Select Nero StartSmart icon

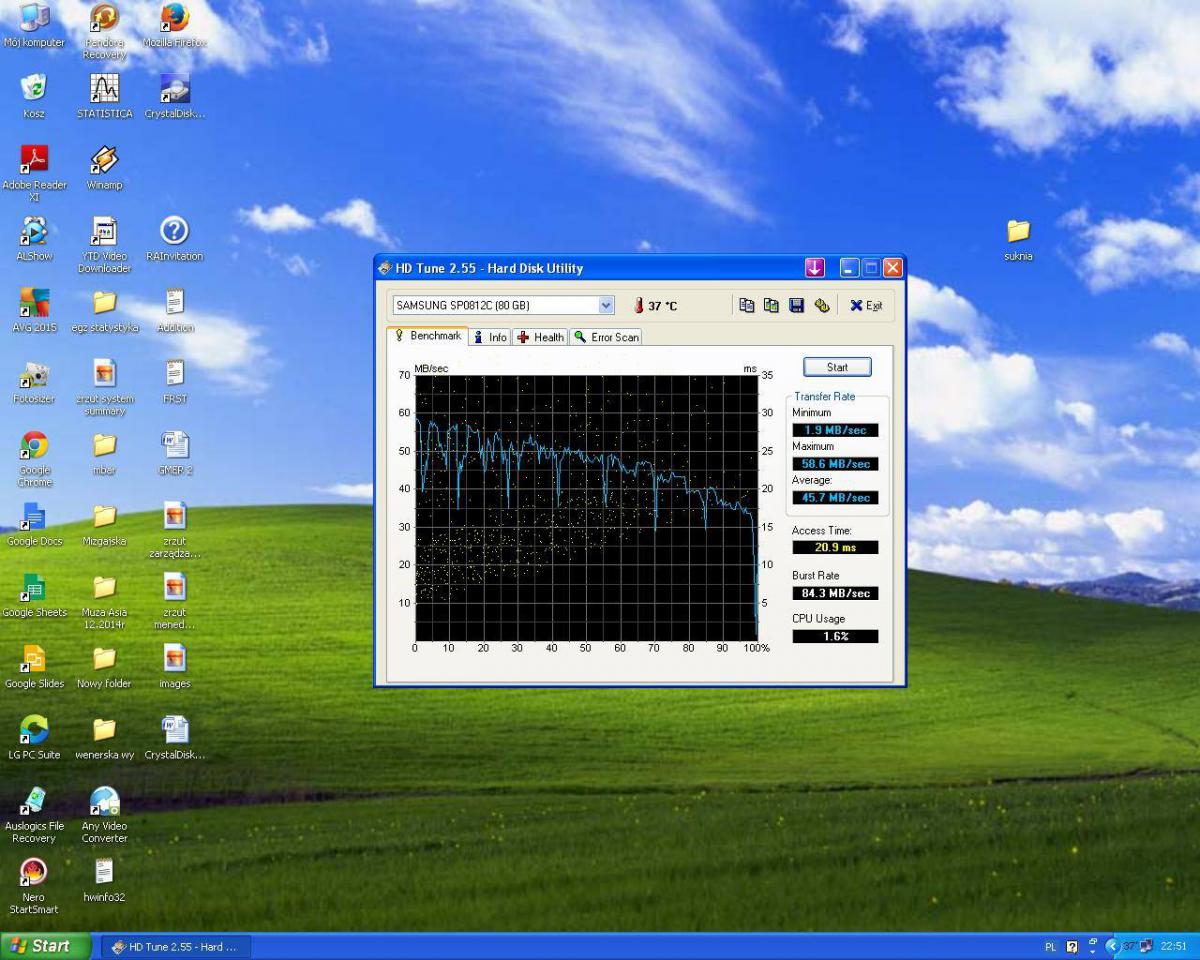34,885
